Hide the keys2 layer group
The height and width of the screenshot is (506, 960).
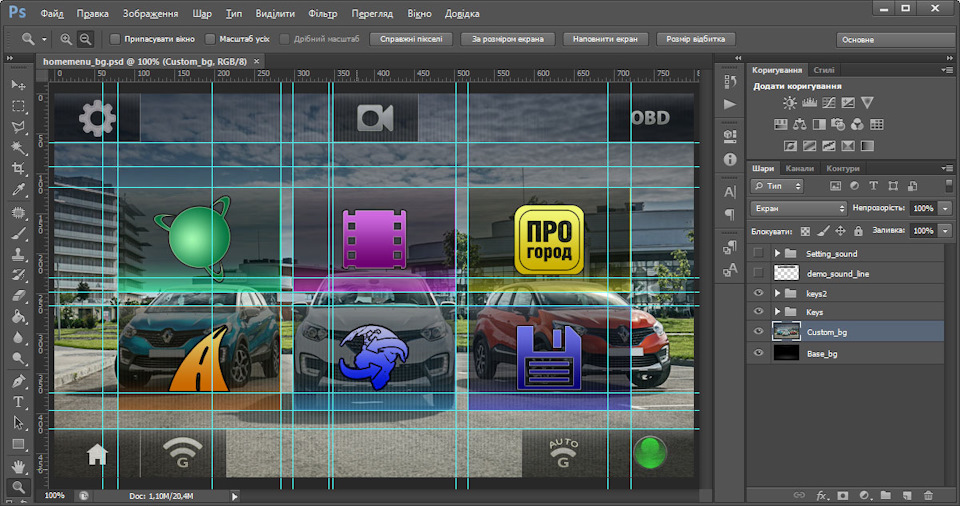click(758, 293)
